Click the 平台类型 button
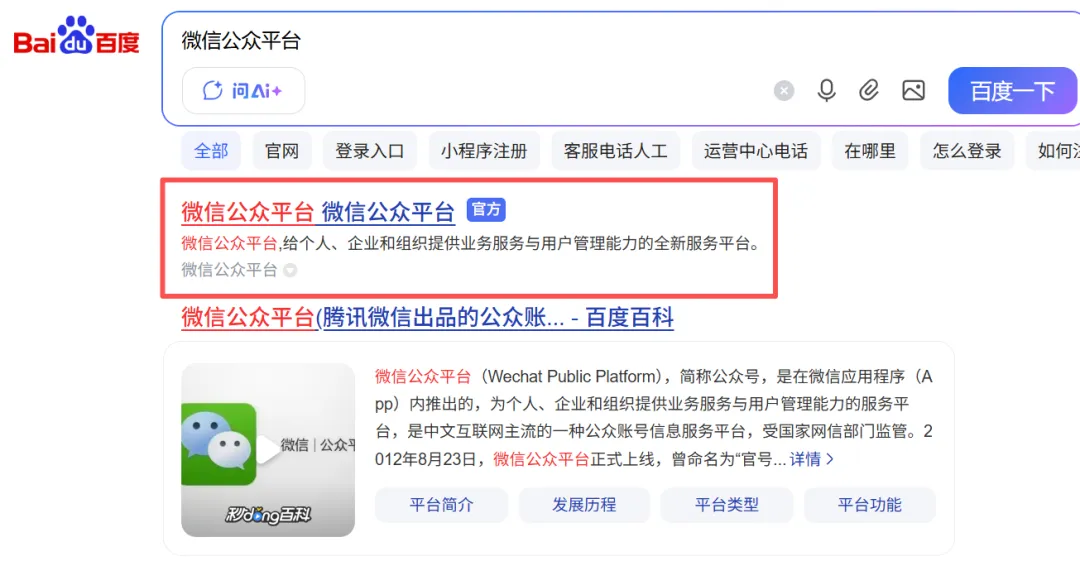The width and height of the screenshot is (1080, 566). point(727,505)
